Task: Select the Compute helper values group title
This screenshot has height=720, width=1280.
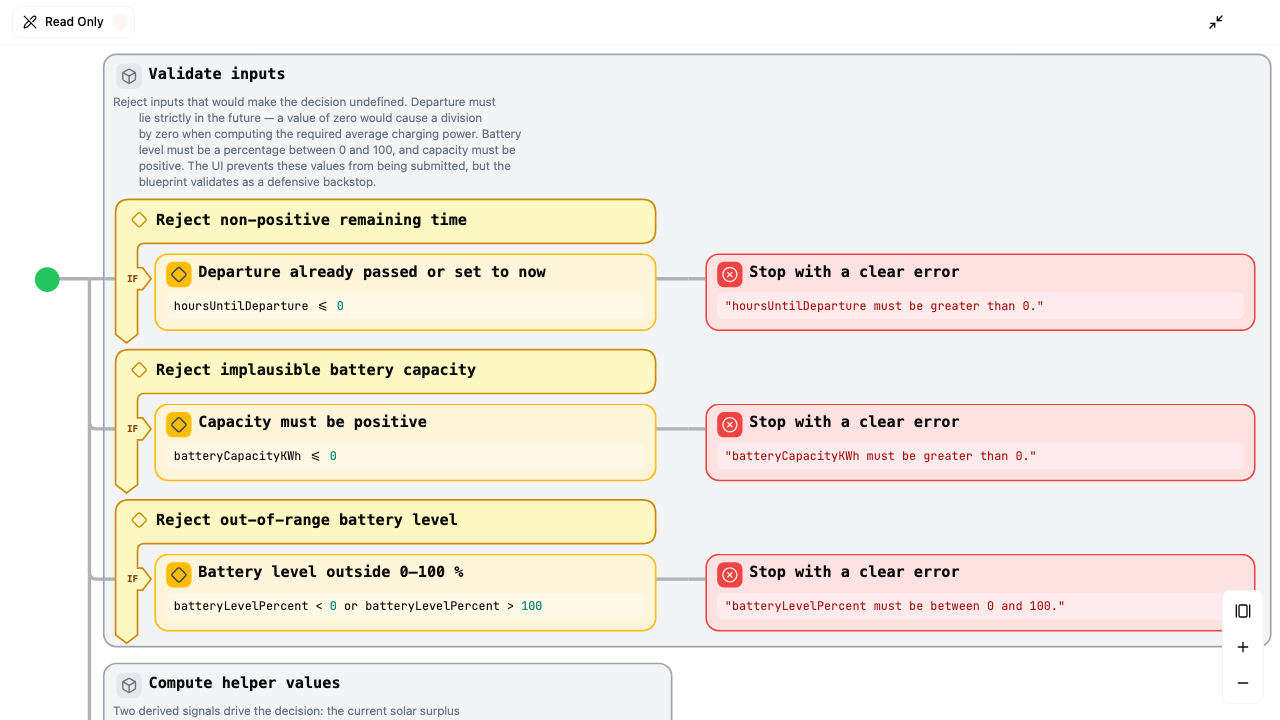Action: (245, 683)
